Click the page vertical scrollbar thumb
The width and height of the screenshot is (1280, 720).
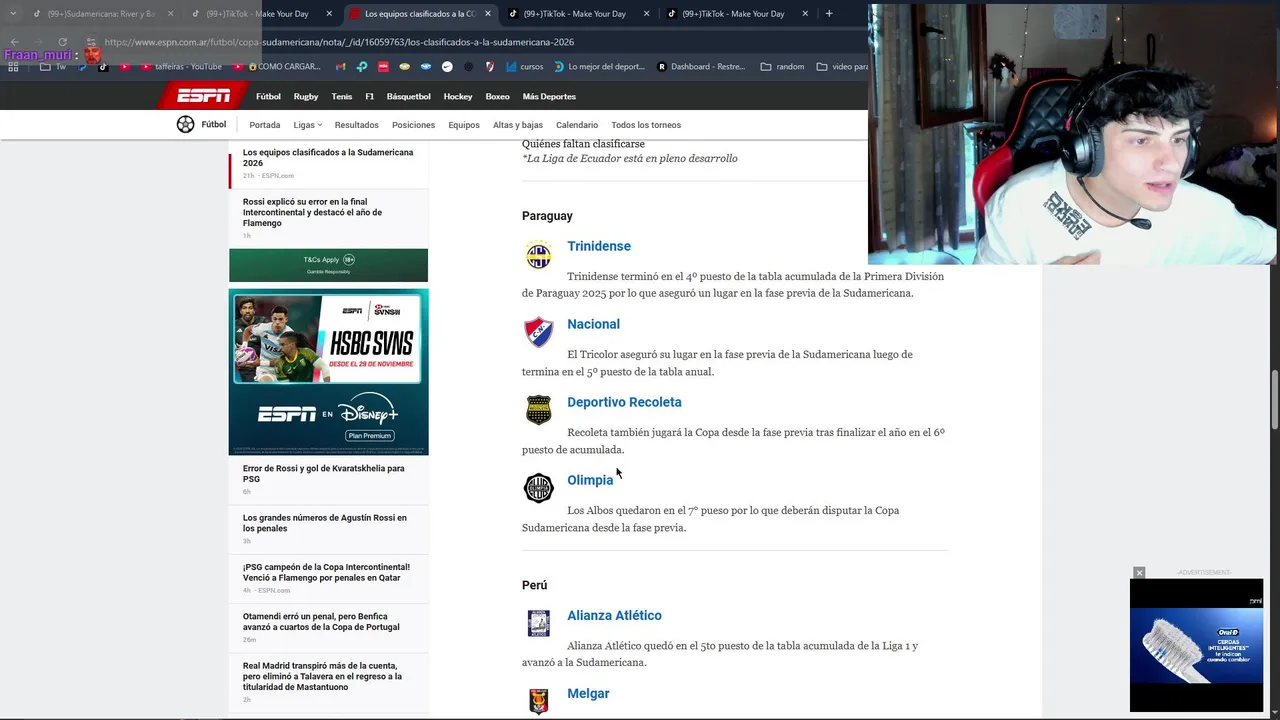click(x=1275, y=402)
